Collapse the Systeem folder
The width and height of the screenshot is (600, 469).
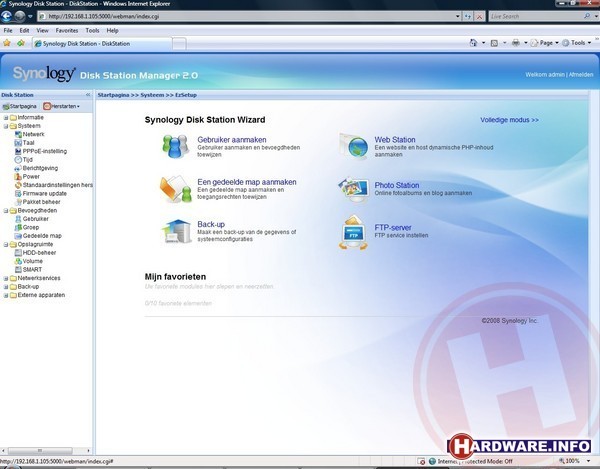coord(6,126)
